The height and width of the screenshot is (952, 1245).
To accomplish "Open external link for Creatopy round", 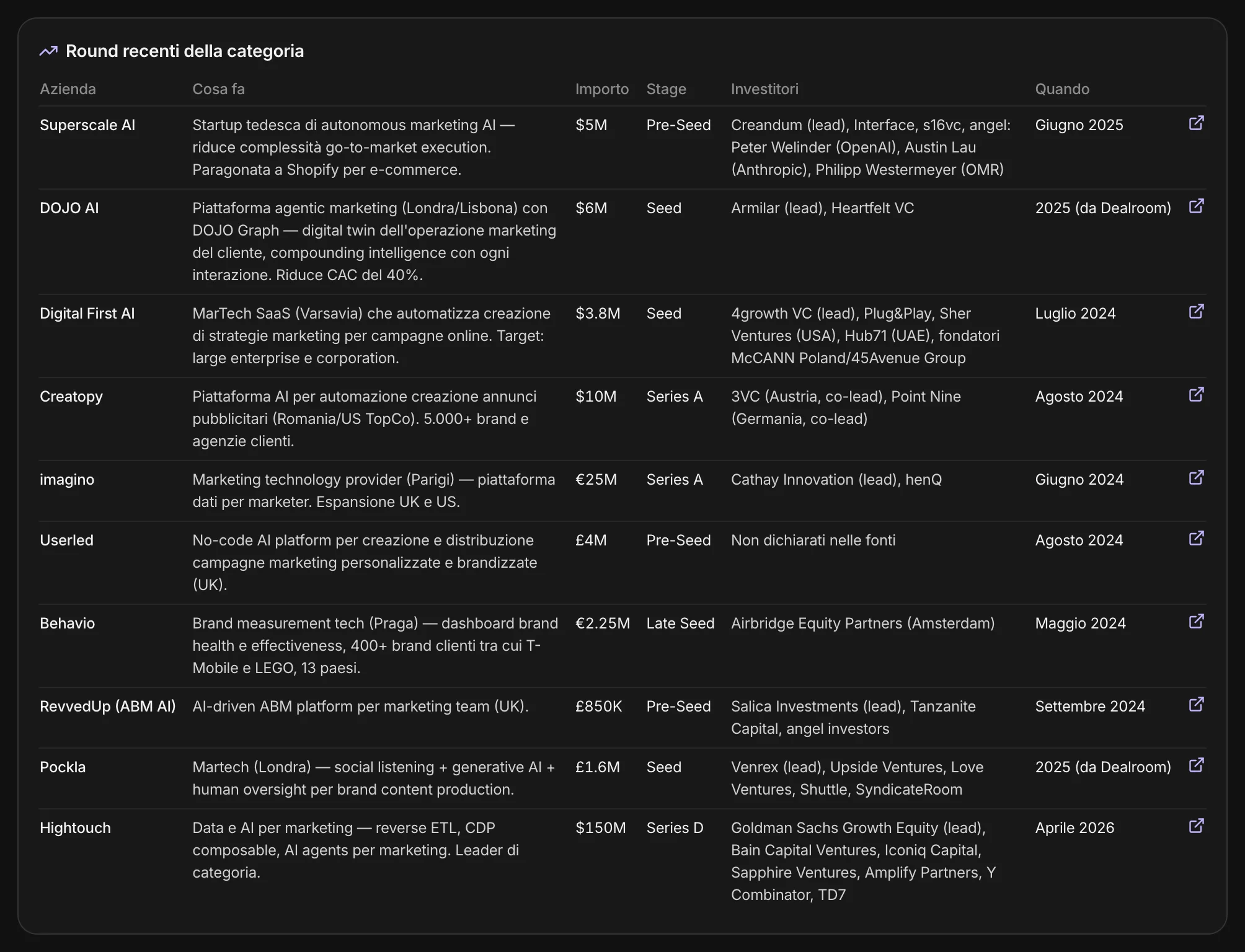I will click(1196, 395).
